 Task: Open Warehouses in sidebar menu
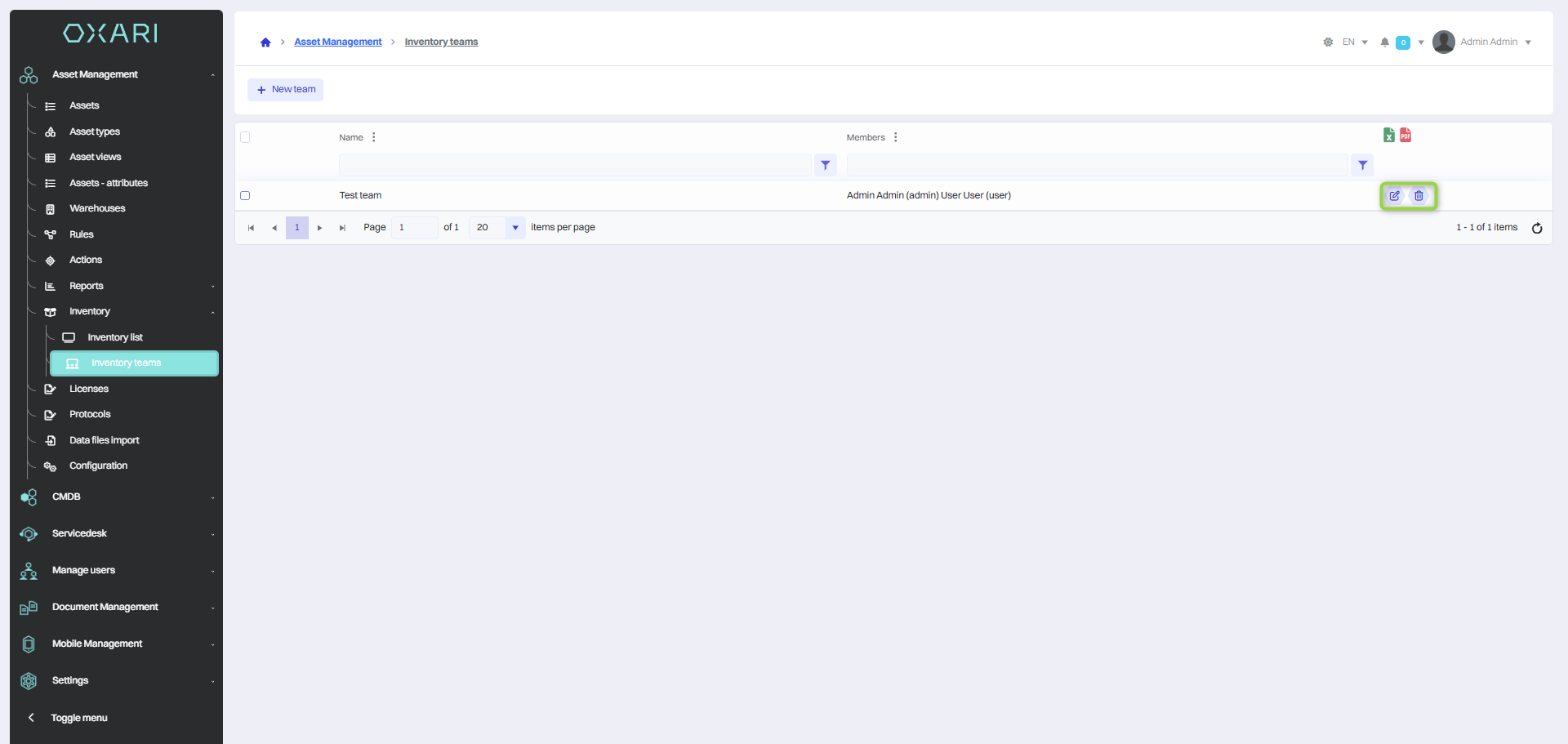click(x=97, y=209)
